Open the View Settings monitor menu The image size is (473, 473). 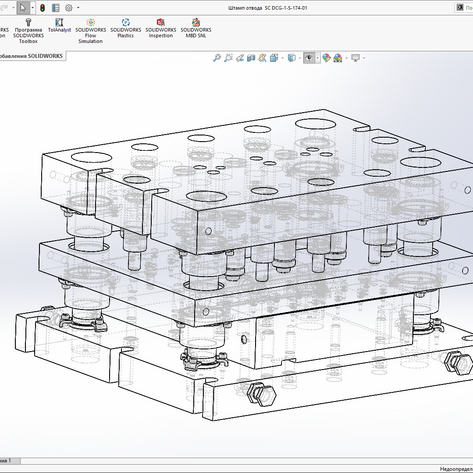pos(356,58)
